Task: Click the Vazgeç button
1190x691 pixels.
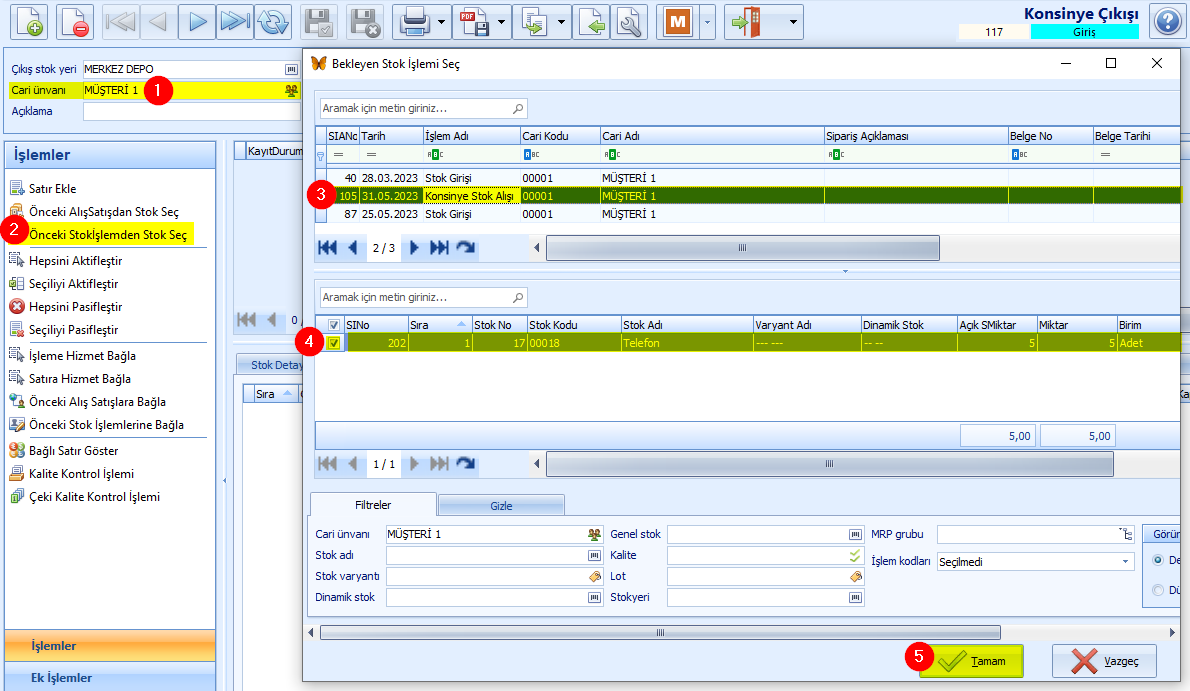Action: pyautogui.click(x=1104, y=661)
